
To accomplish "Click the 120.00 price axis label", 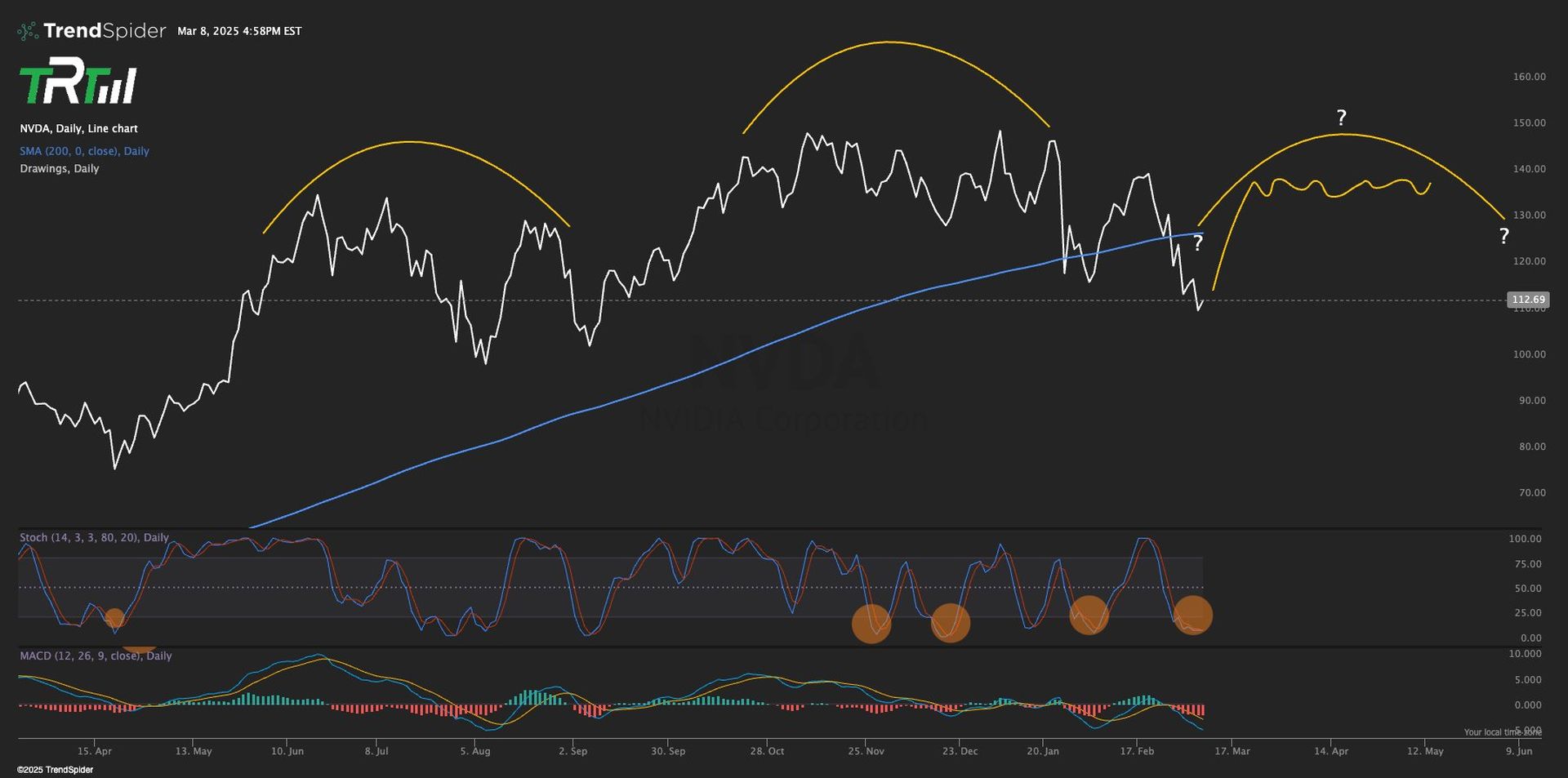I will 1529,261.
